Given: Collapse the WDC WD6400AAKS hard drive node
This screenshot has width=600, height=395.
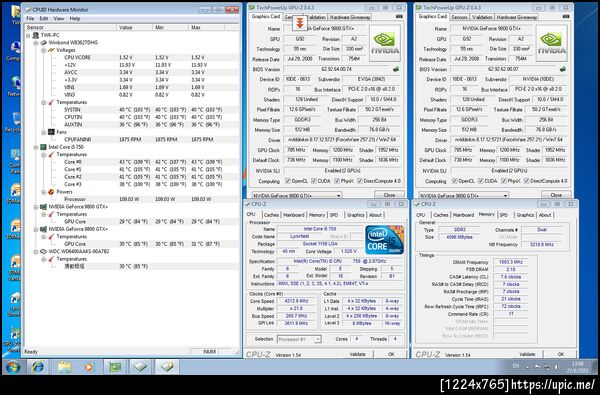Looking at the screenshot, I should [36, 252].
